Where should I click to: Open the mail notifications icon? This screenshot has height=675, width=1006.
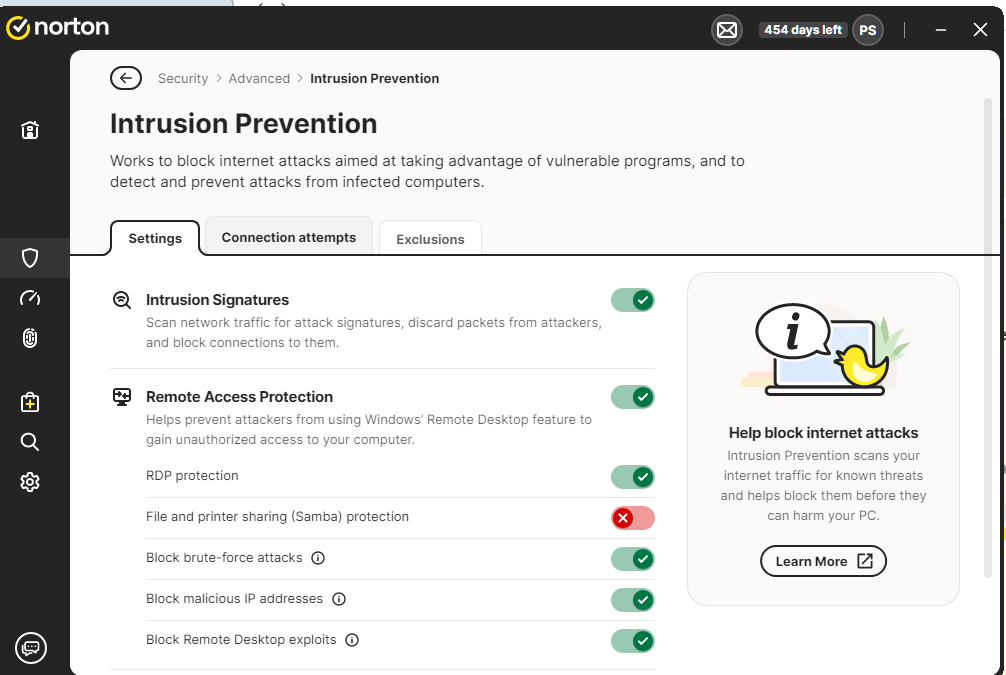(x=727, y=30)
